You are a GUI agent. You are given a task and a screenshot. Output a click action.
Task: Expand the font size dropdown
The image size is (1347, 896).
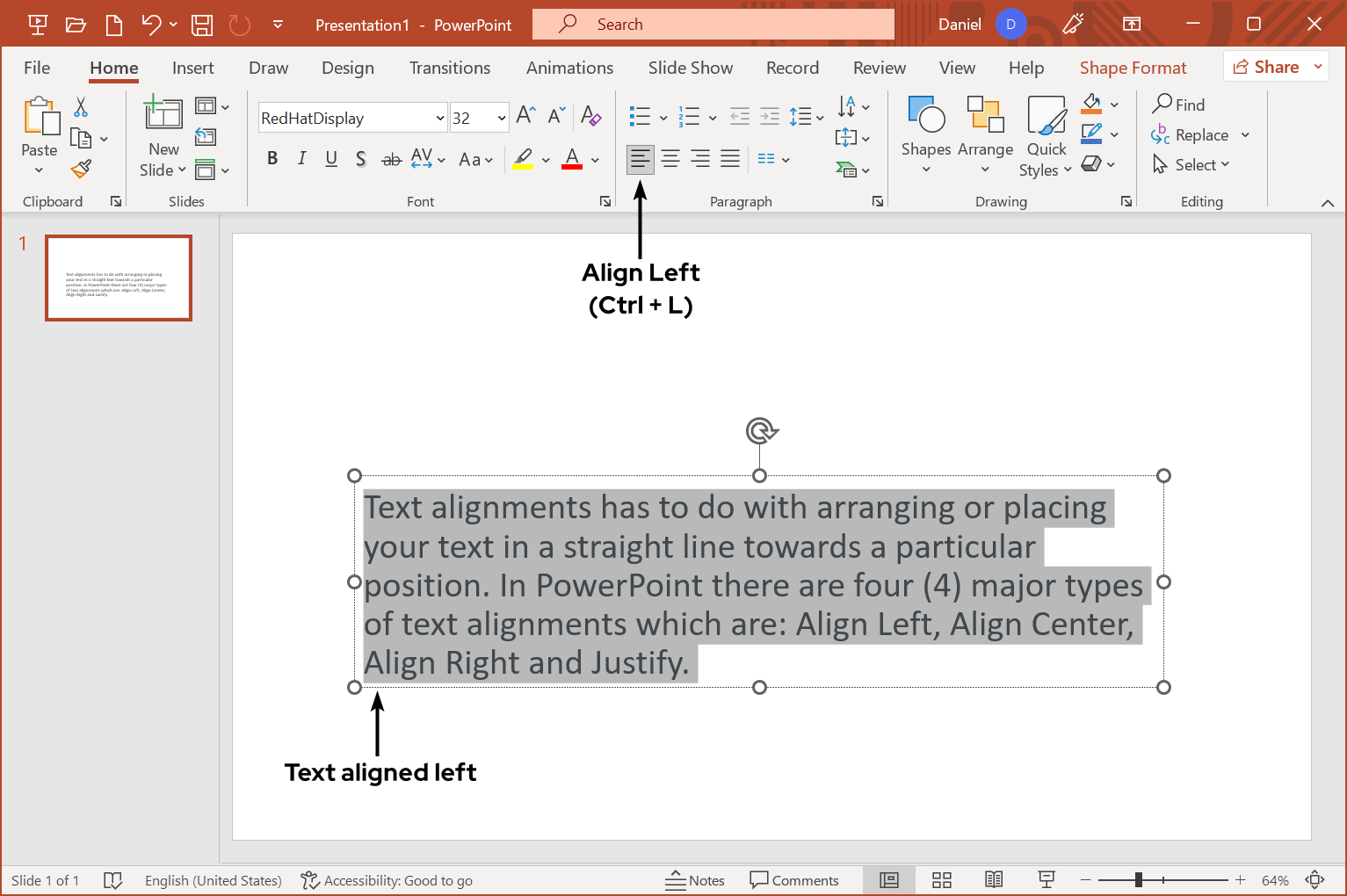pos(502,119)
